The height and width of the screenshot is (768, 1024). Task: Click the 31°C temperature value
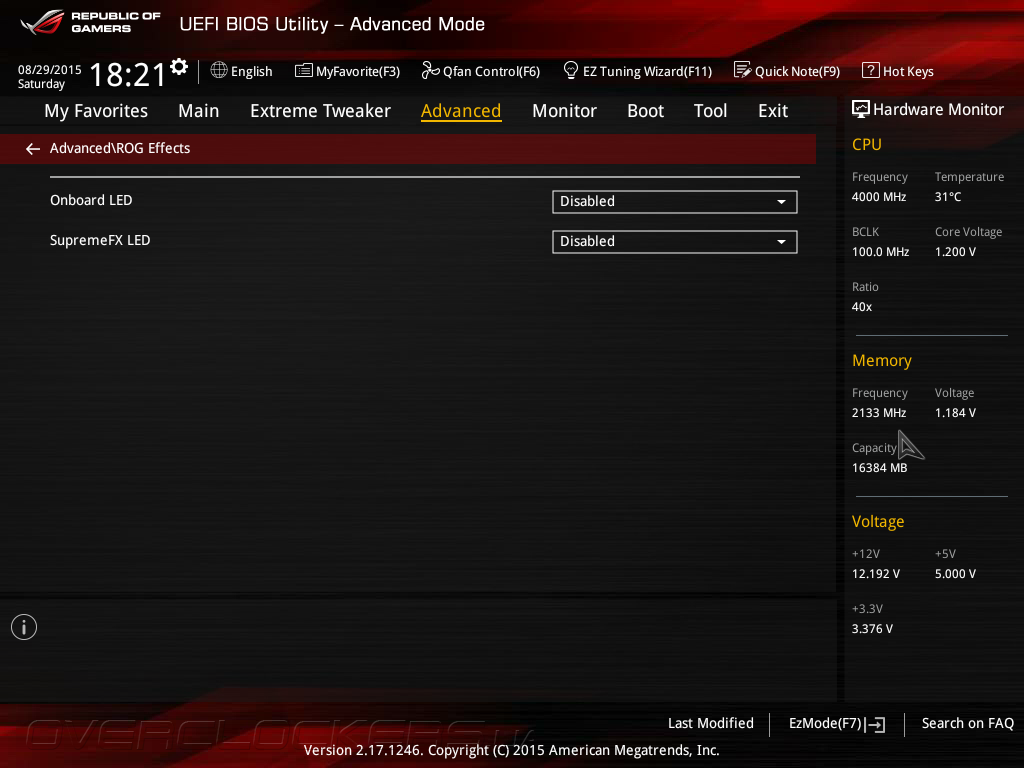[948, 197]
